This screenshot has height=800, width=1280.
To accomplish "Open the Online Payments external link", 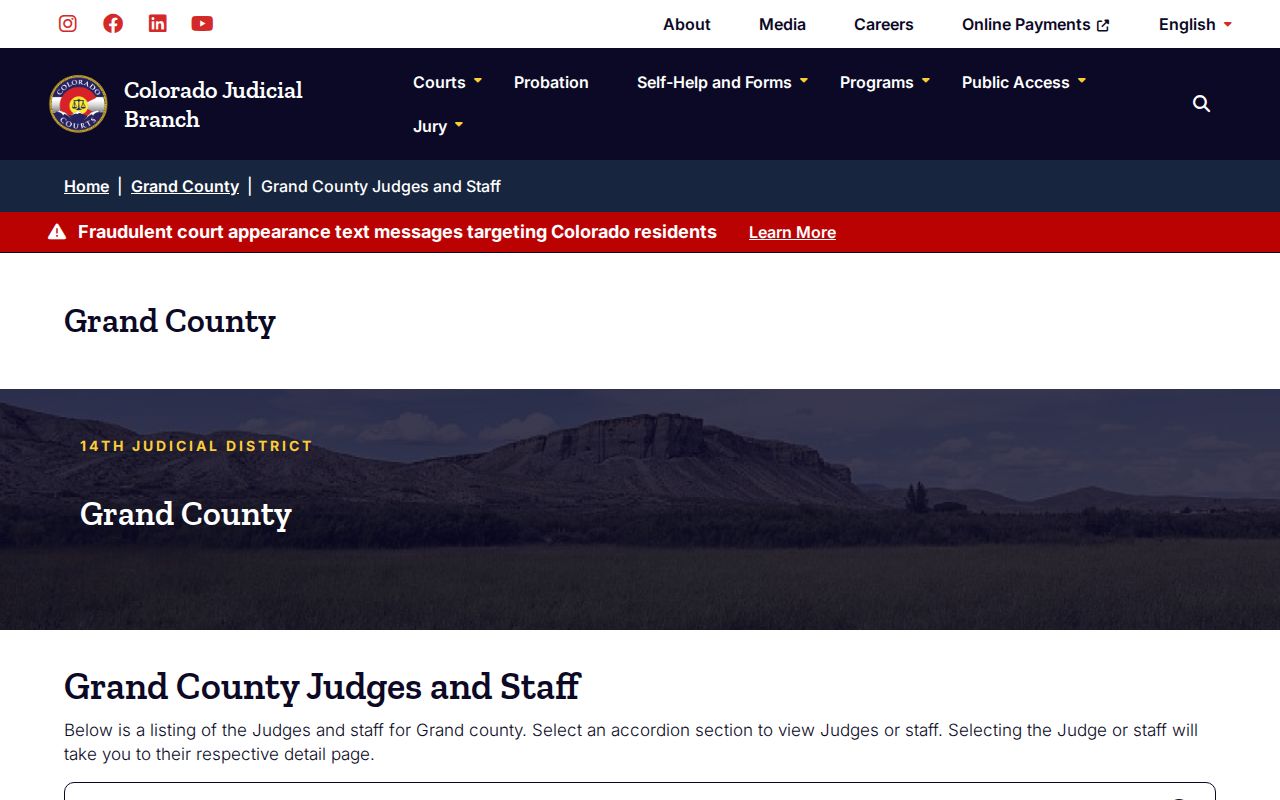I will pos(1036,24).
